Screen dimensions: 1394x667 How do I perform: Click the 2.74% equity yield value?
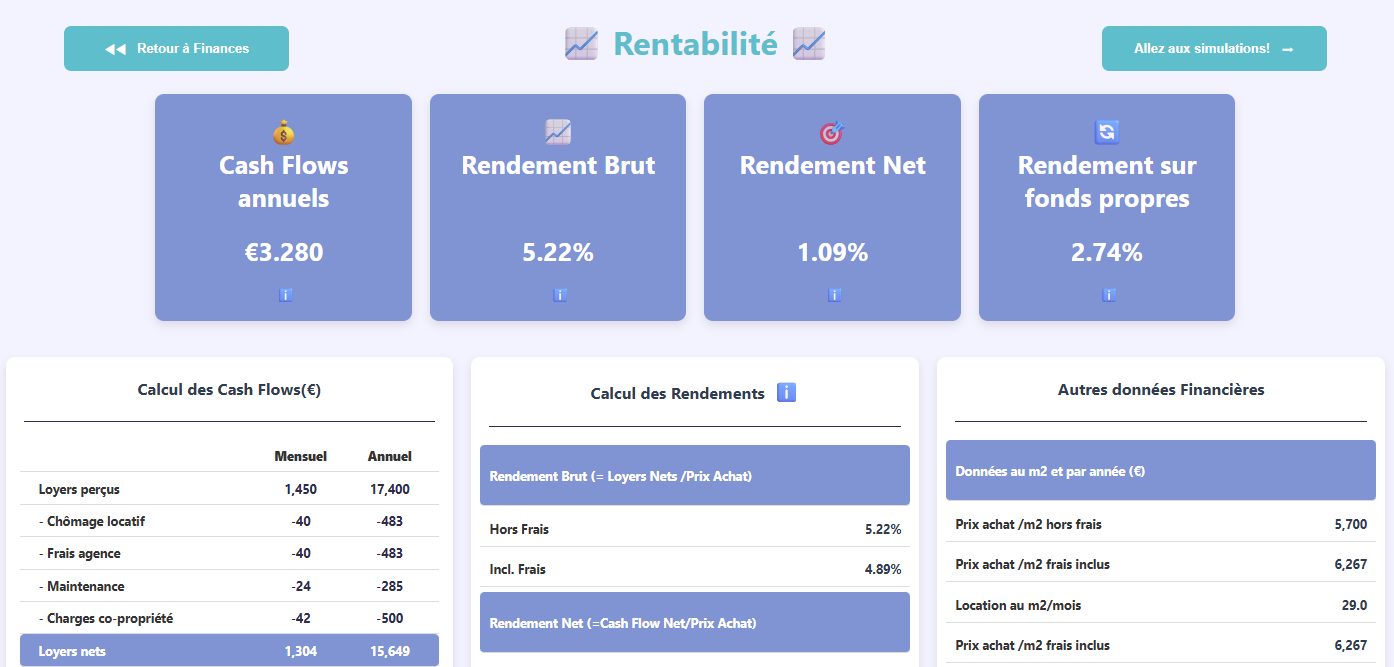click(x=1107, y=252)
